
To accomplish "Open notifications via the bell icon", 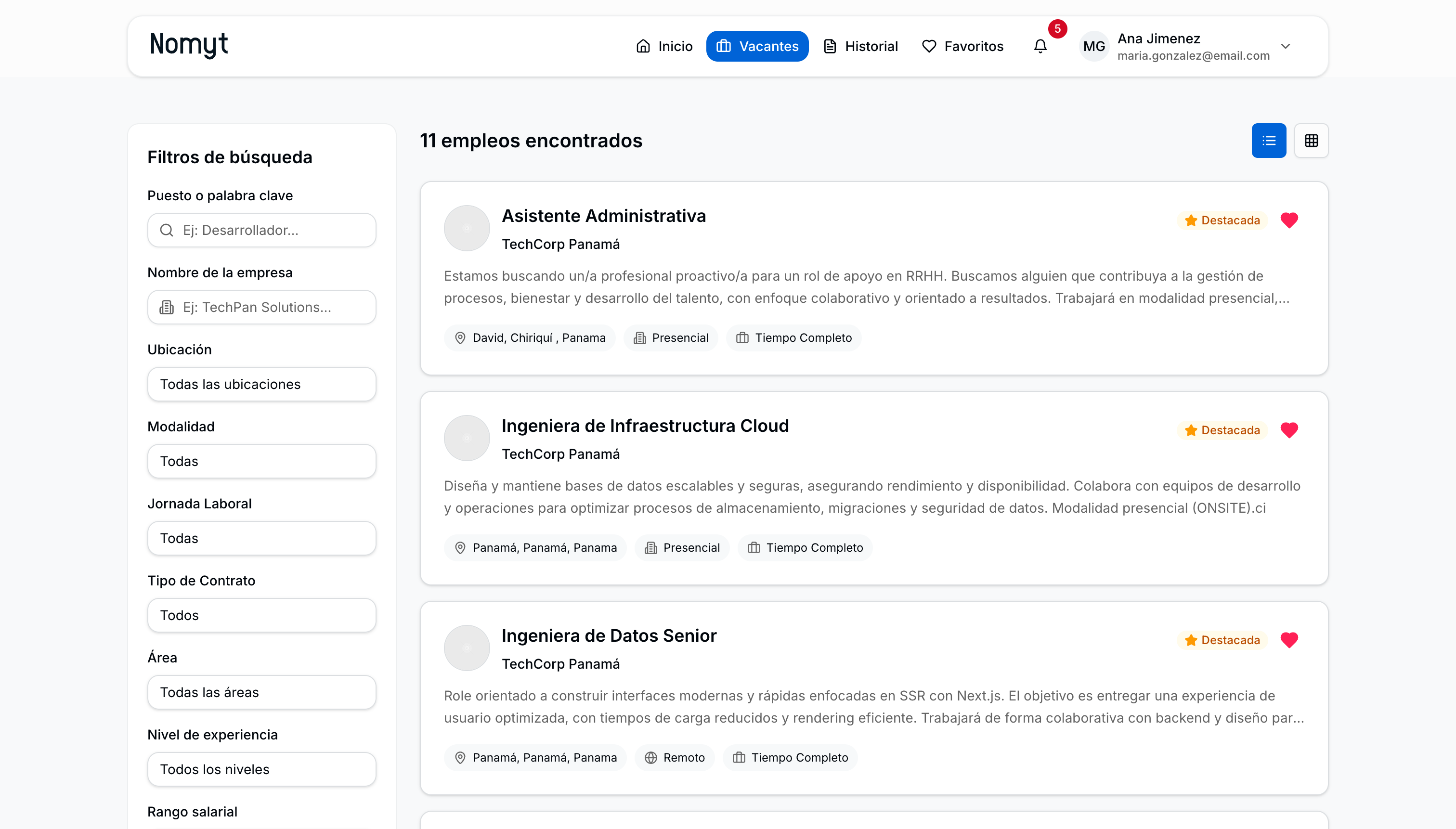I will click(1040, 46).
